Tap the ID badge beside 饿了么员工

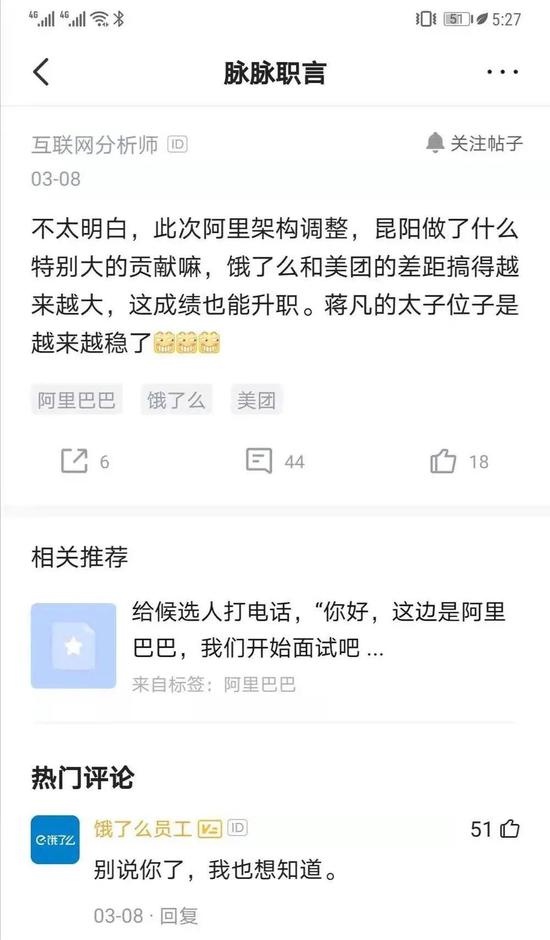pos(238,828)
